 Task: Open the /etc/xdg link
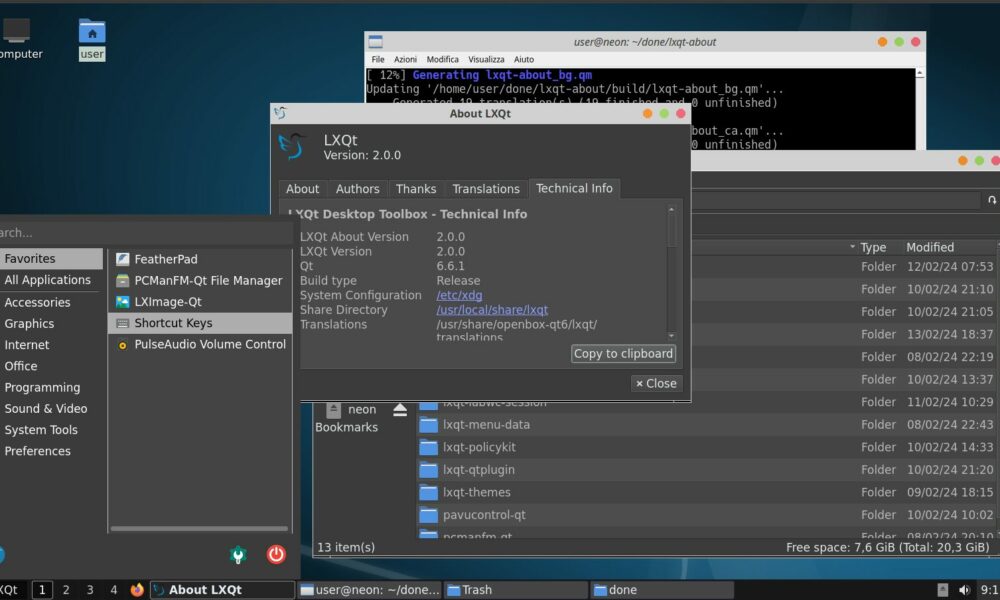coord(459,295)
